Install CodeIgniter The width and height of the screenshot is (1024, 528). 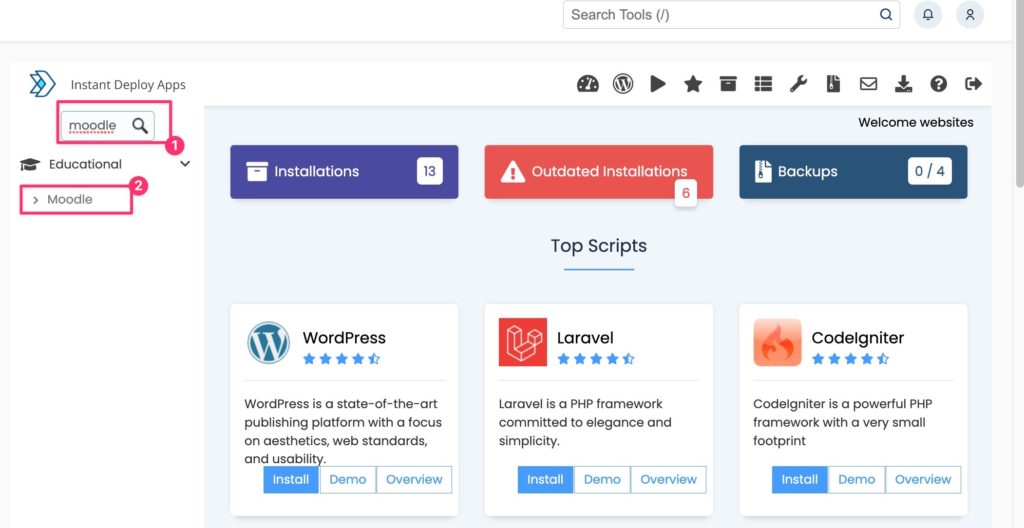click(x=800, y=480)
